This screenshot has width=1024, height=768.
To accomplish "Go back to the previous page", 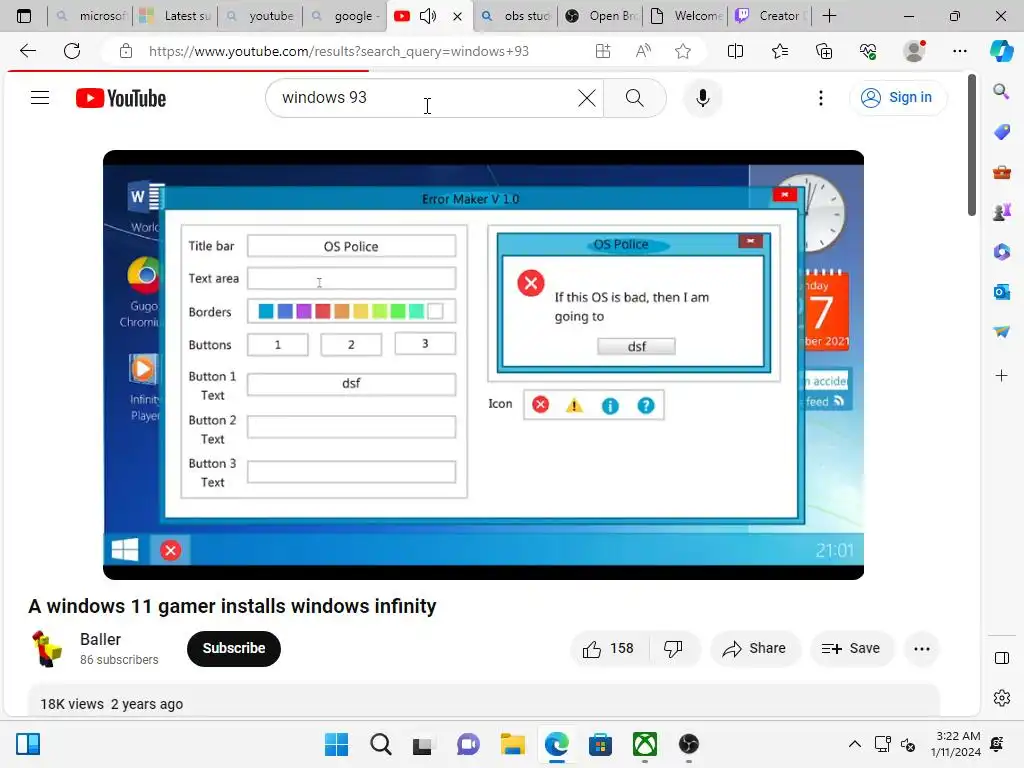I will coord(28,51).
